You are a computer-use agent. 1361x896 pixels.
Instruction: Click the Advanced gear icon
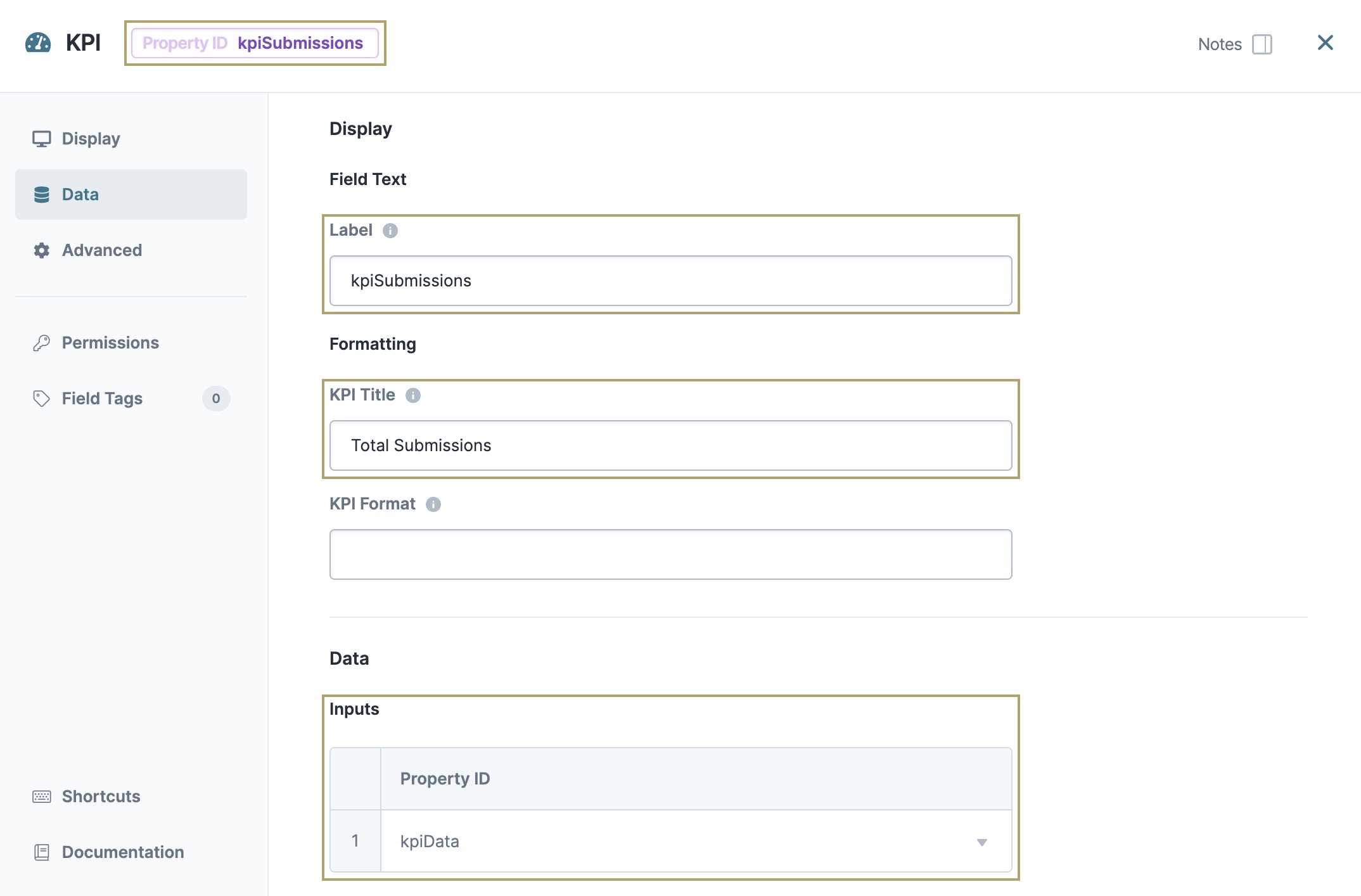tap(42, 250)
